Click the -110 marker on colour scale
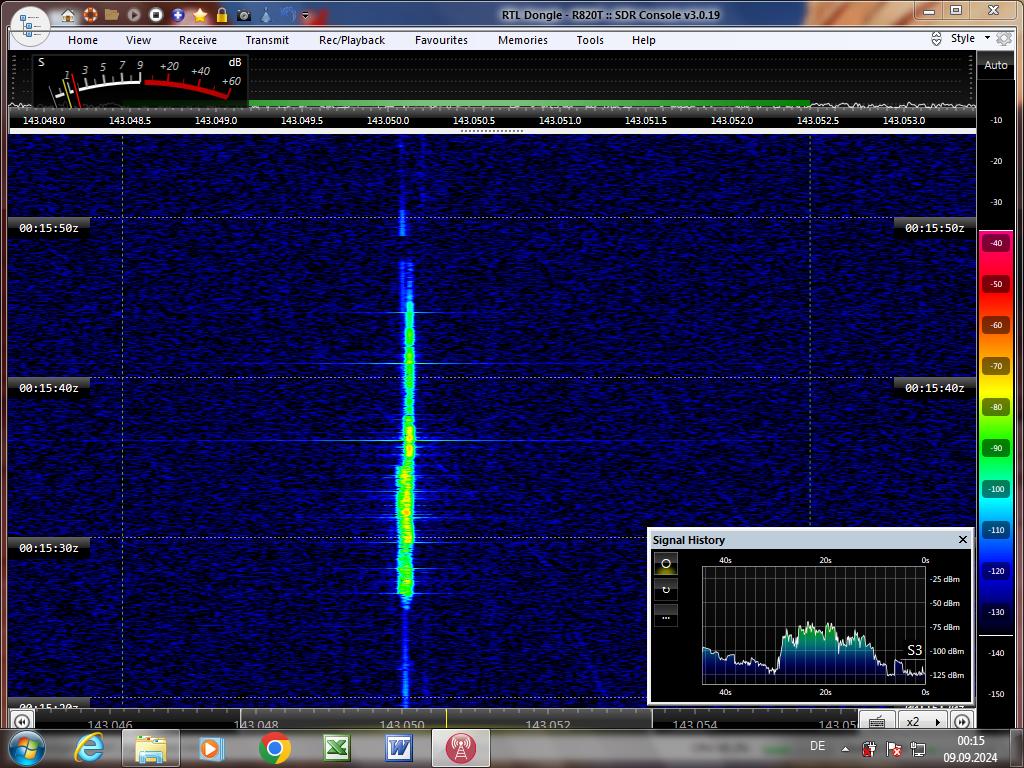Viewport: 1024px width, 768px height. [996, 530]
